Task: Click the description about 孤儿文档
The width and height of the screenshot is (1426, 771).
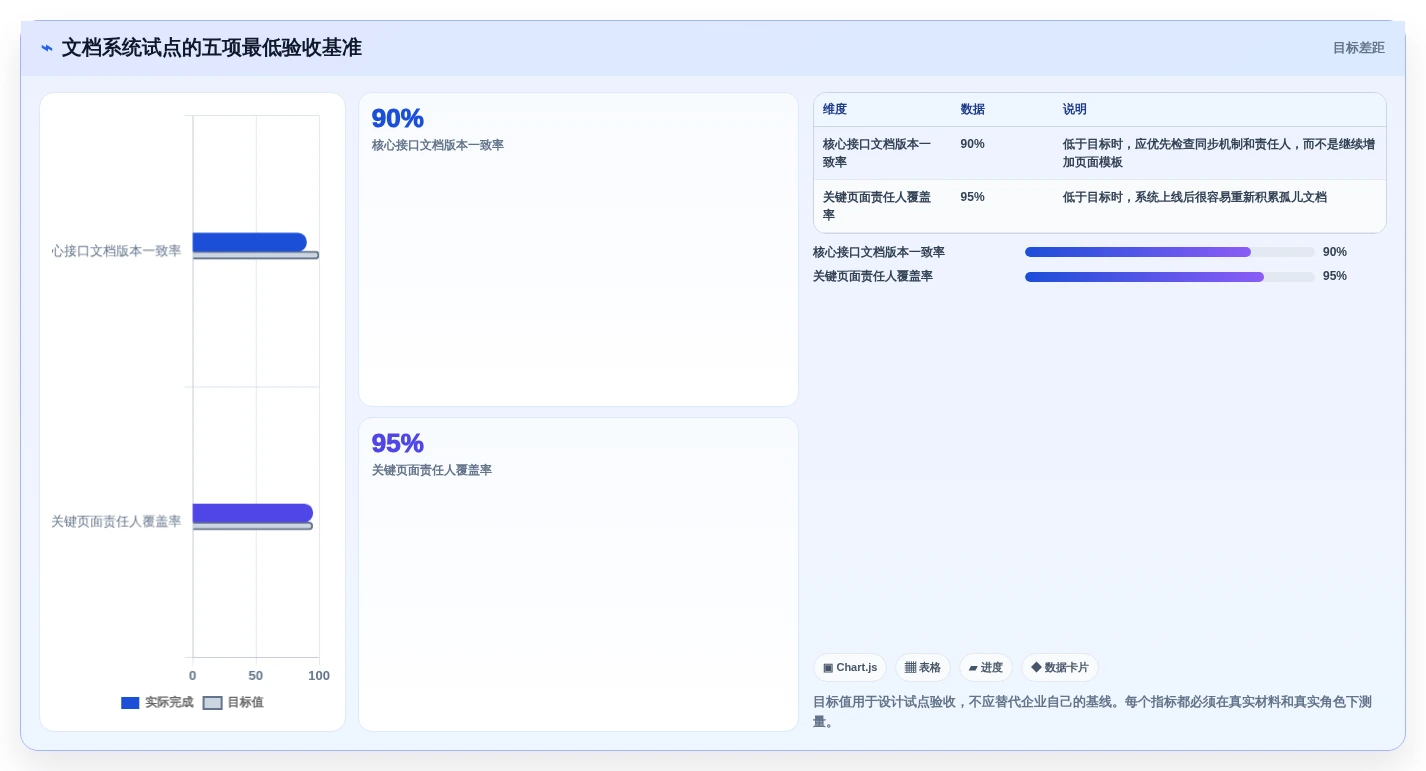Action: (x=1195, y=198)
